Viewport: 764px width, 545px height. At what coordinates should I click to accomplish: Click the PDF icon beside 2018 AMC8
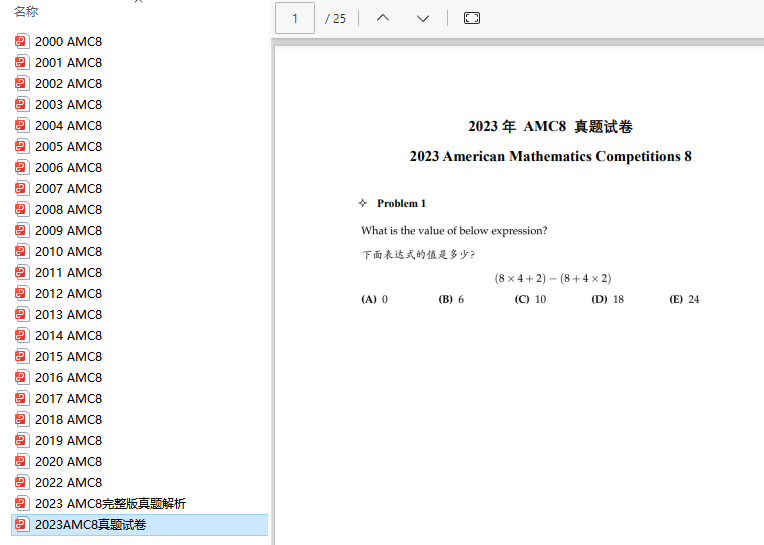[x=21, y=419]
